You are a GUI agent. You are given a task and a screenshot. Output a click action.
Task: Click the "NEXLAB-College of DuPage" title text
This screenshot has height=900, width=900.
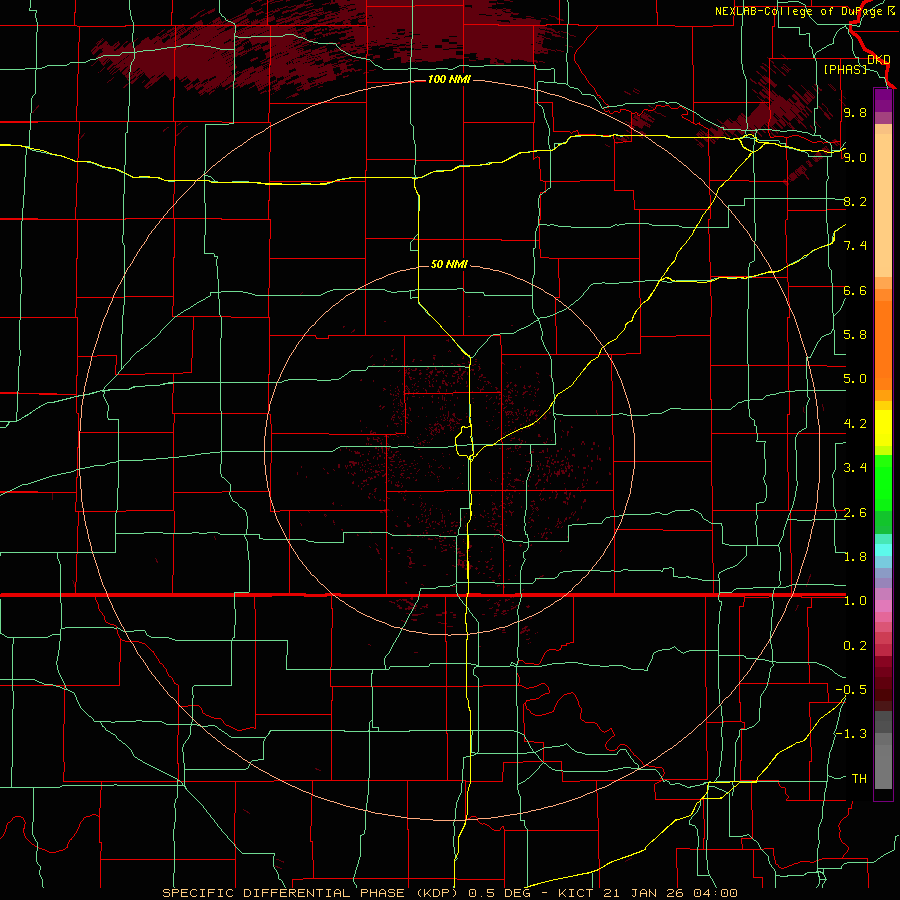click(800, 11)
